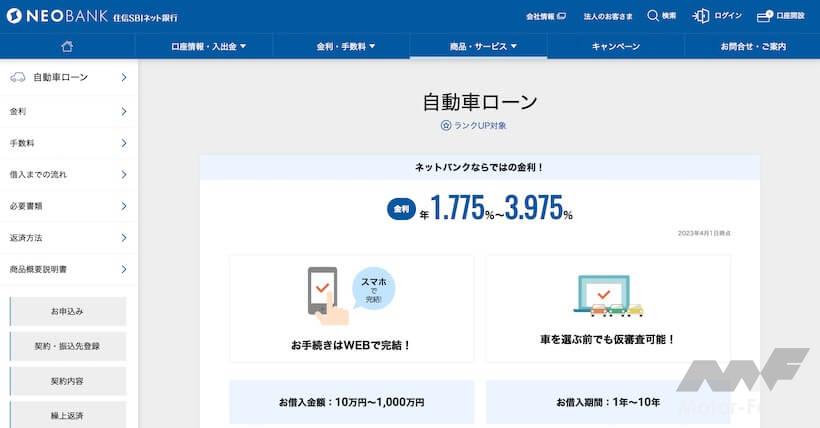Screen dimensions: 820x428
Task: Open お問合せ・ご案内 menu item
Action: coord(753,47)
